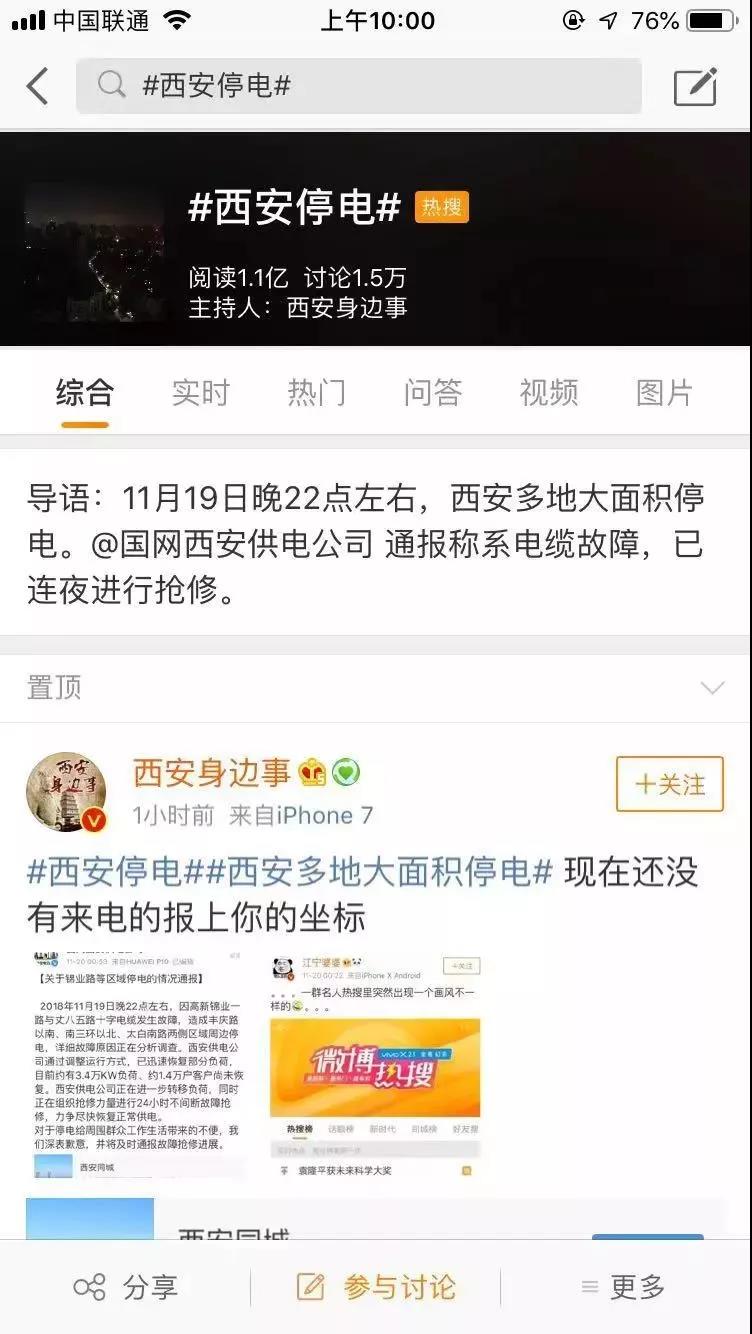Switch to the 实时 tab

[x=200, y=393]
